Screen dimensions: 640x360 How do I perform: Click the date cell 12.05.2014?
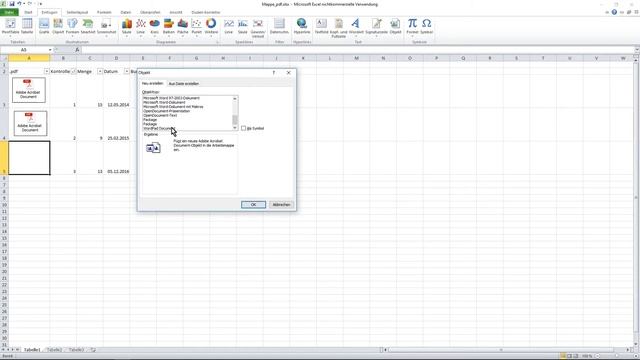pos(118,105)
